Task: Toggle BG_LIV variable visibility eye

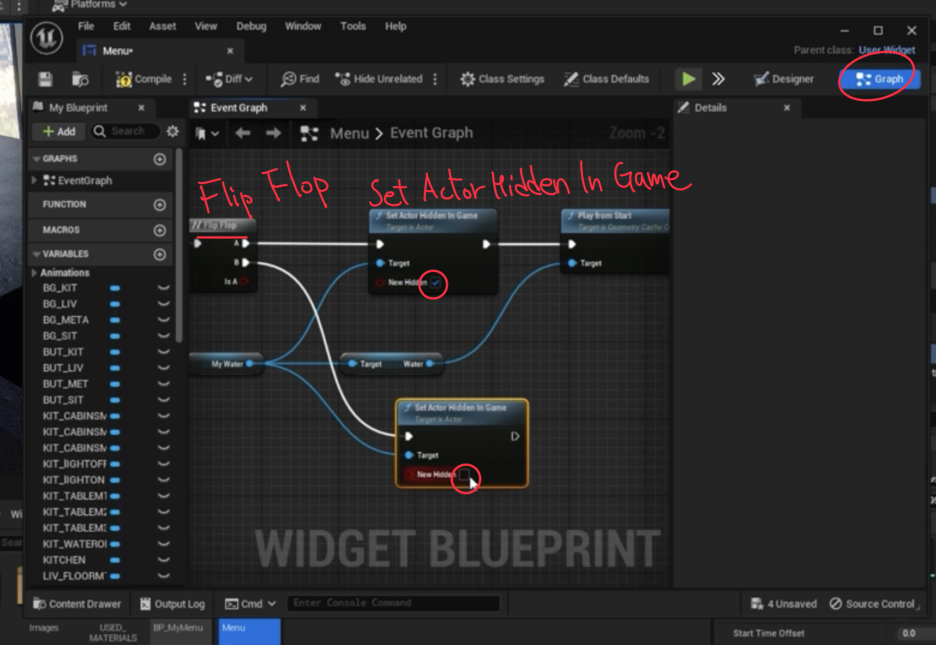Action: (x=163, y=304)
